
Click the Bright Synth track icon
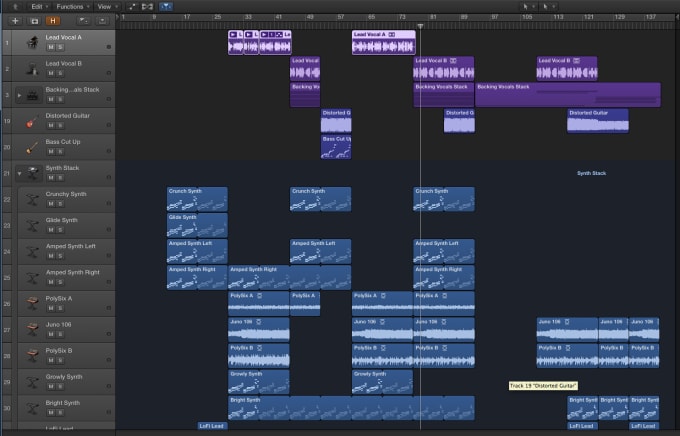click(32, 408)
